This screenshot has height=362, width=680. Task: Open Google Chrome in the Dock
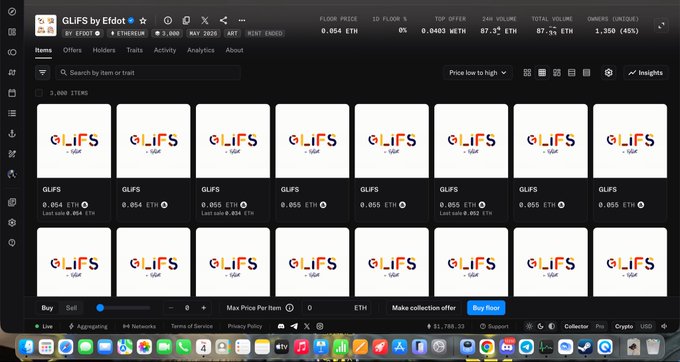pyautogui.click(x=487, y=347)
